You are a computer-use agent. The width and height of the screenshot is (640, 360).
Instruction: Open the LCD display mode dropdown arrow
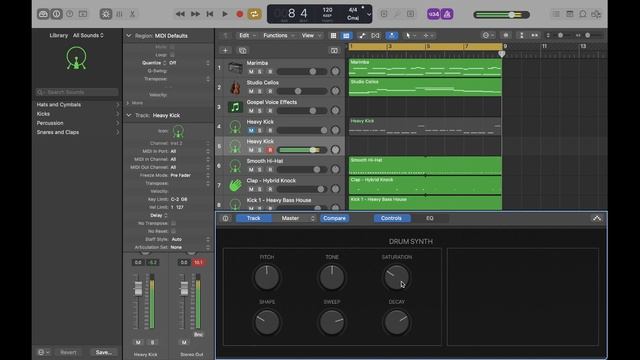pos(369,14)
